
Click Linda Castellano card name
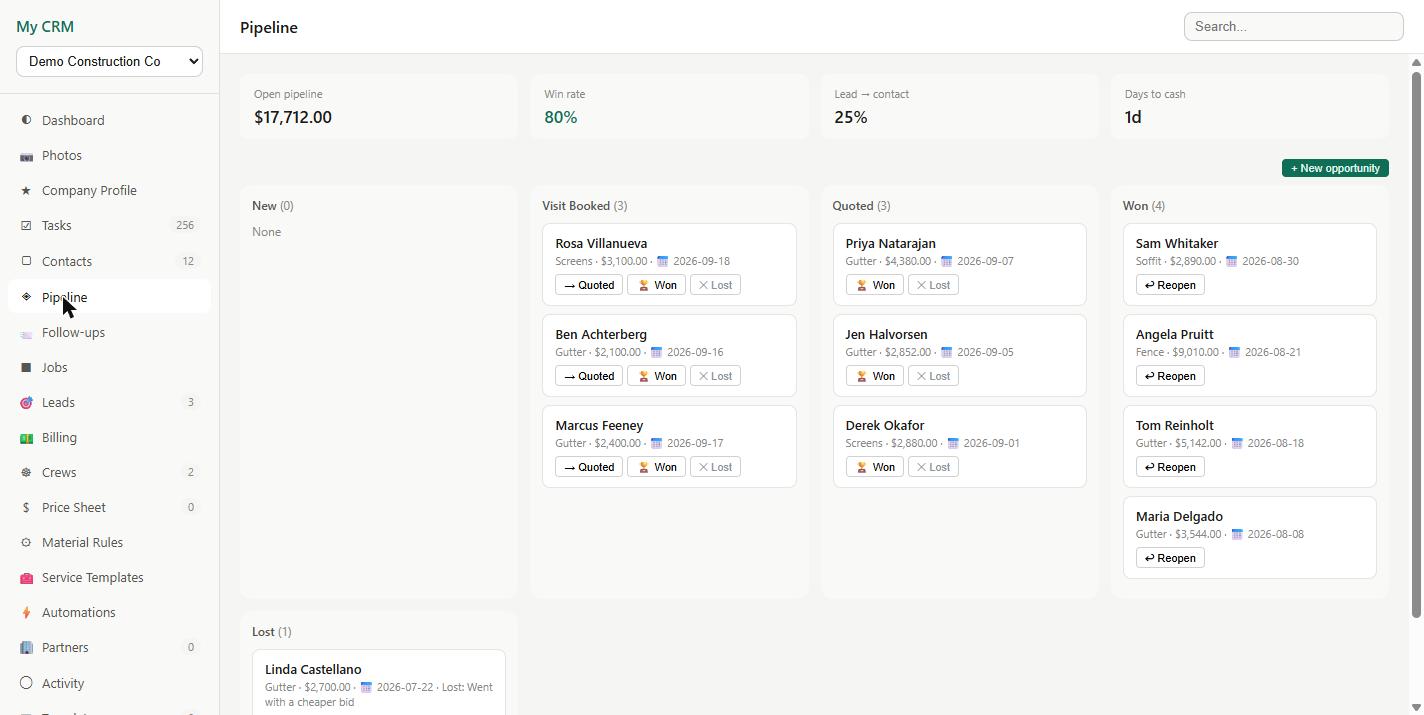tap(313, 670)
